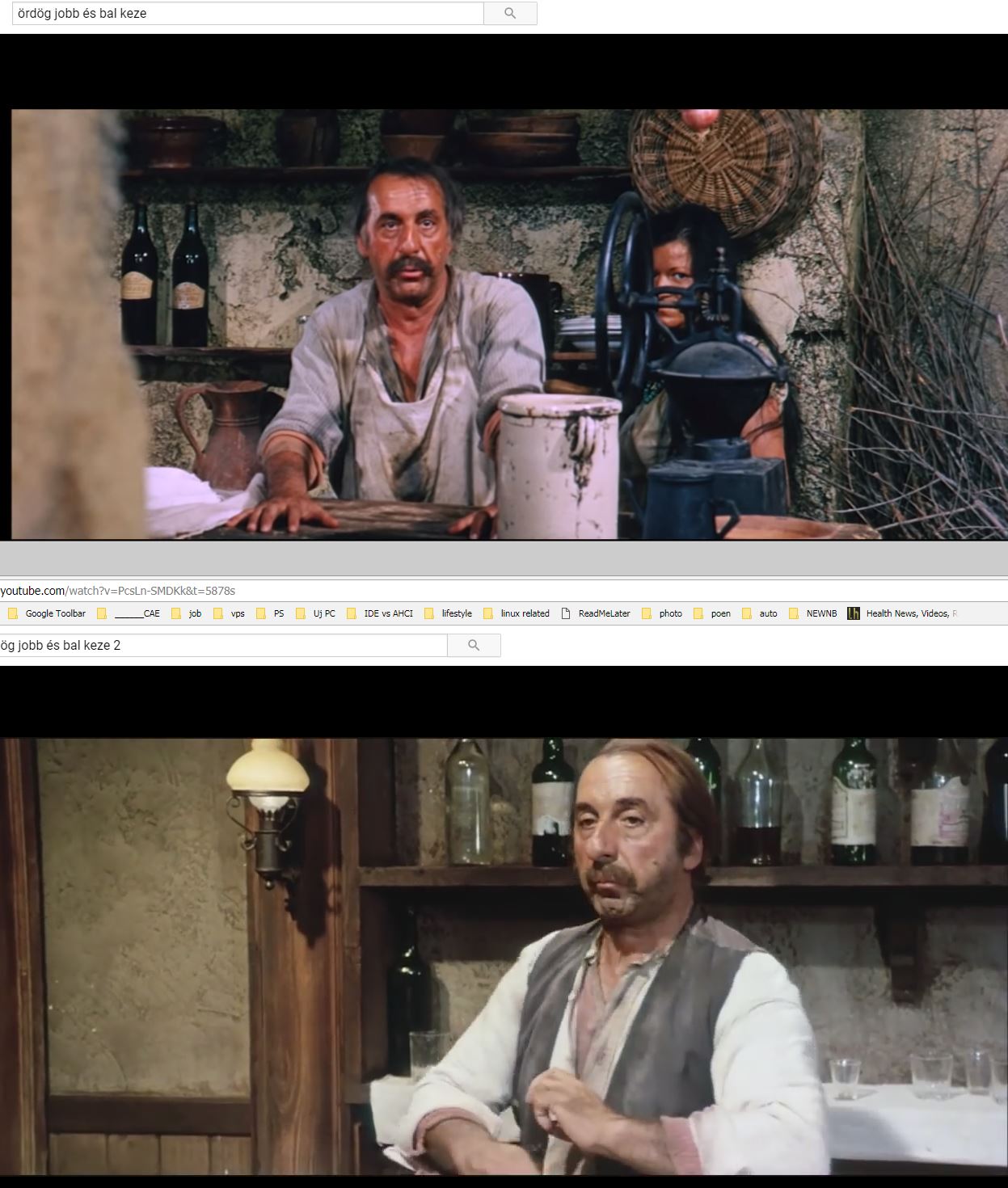Open the vps bookmark folder
Screen dimensions: 1008x1188
point(229,613)
